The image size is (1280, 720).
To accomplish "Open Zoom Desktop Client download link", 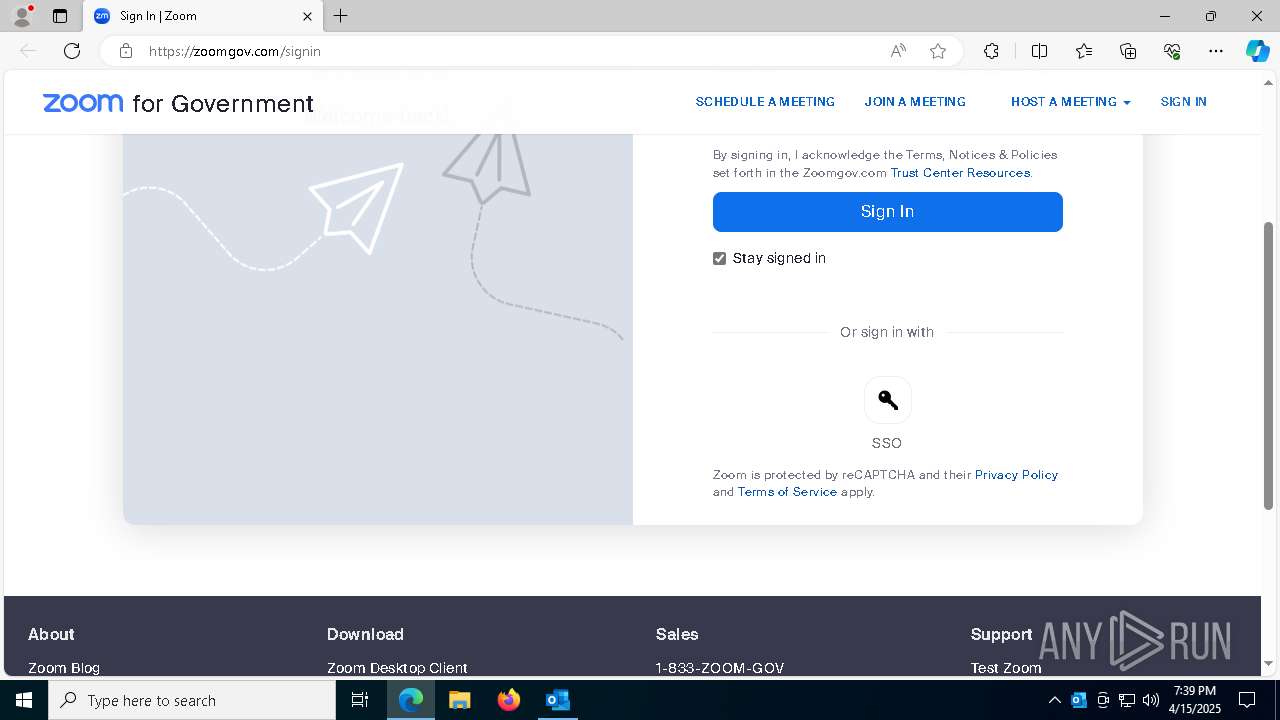I will coord(397,668).
